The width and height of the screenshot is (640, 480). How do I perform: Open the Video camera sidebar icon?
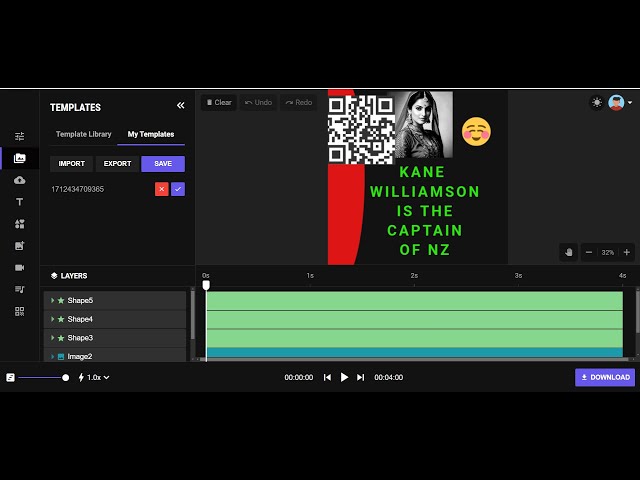(x=19, y=267)
